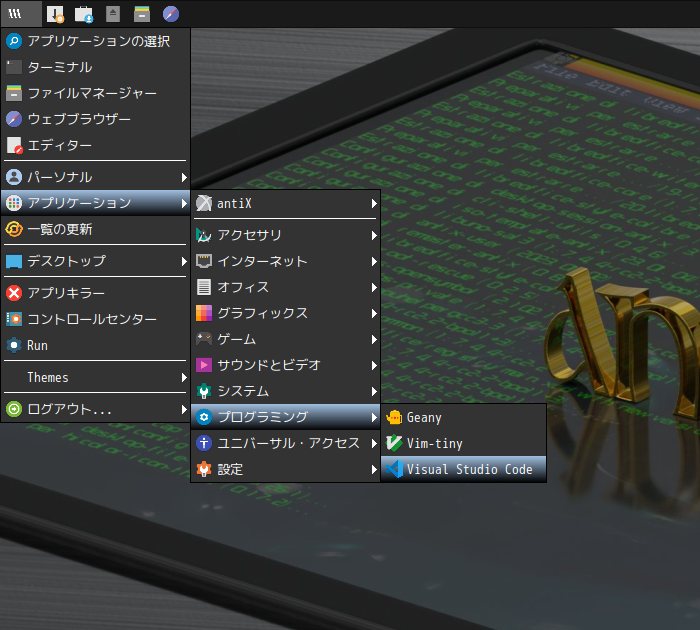Expand the ログアウト submenu arrow

pyautogui.click(x=184, y=409)
